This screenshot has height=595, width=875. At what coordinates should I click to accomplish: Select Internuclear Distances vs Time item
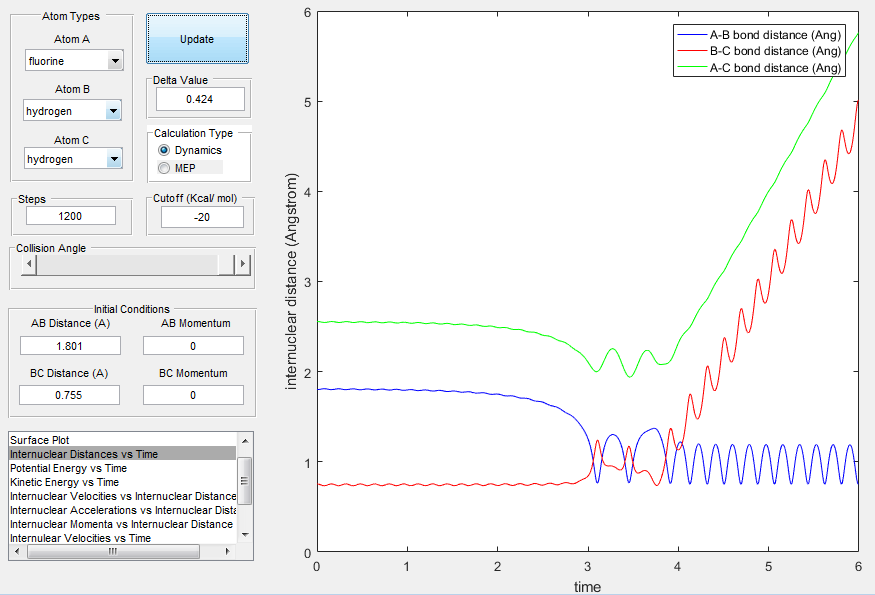pyautogui.click(x=123, y=454)
